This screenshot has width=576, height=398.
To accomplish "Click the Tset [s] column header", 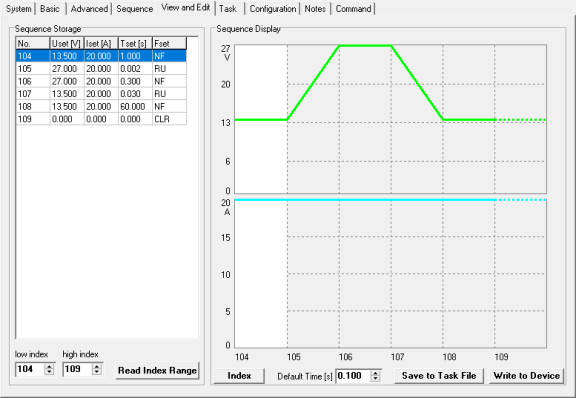I will point(135,43).
